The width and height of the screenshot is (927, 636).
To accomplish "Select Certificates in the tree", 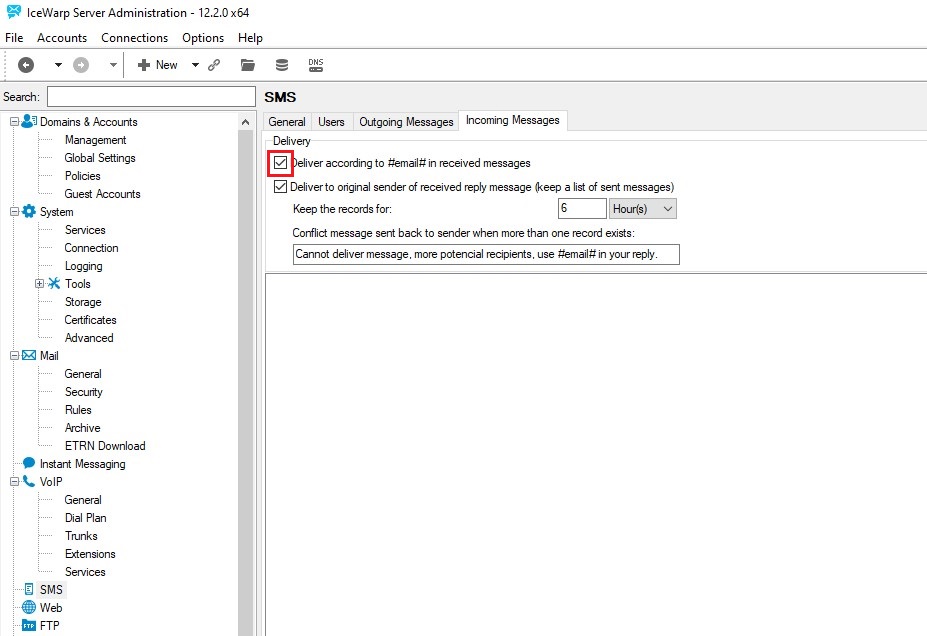I will click(x=90, y=320).
